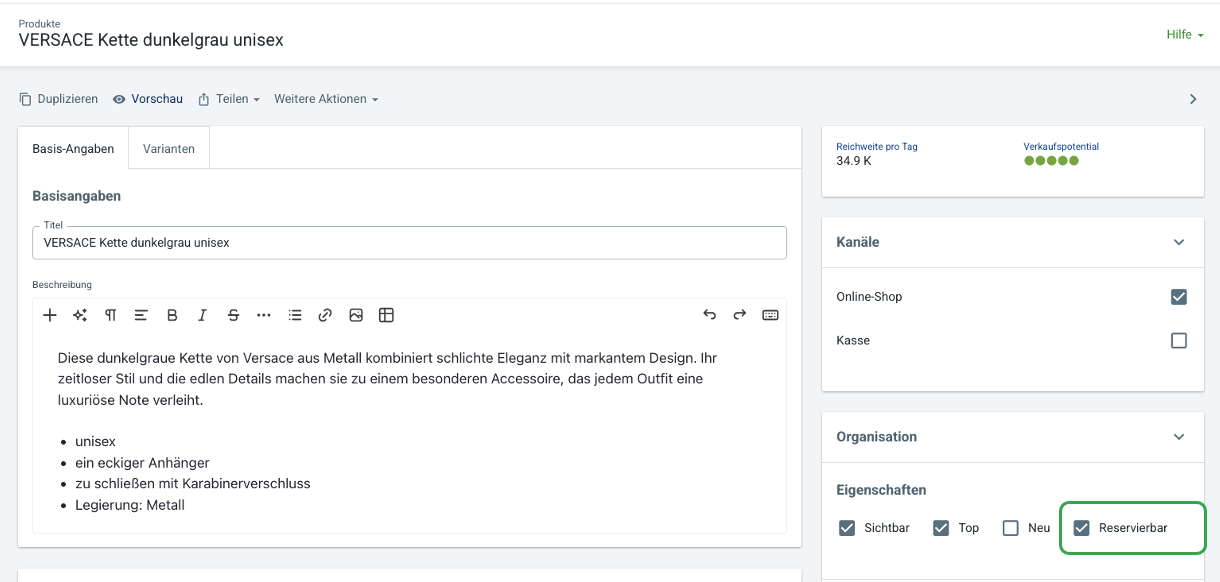Uncheck the Reservierbar property
Image resolution: width=1220 pixels, height=582 pixels.
tap(1081, 528)
